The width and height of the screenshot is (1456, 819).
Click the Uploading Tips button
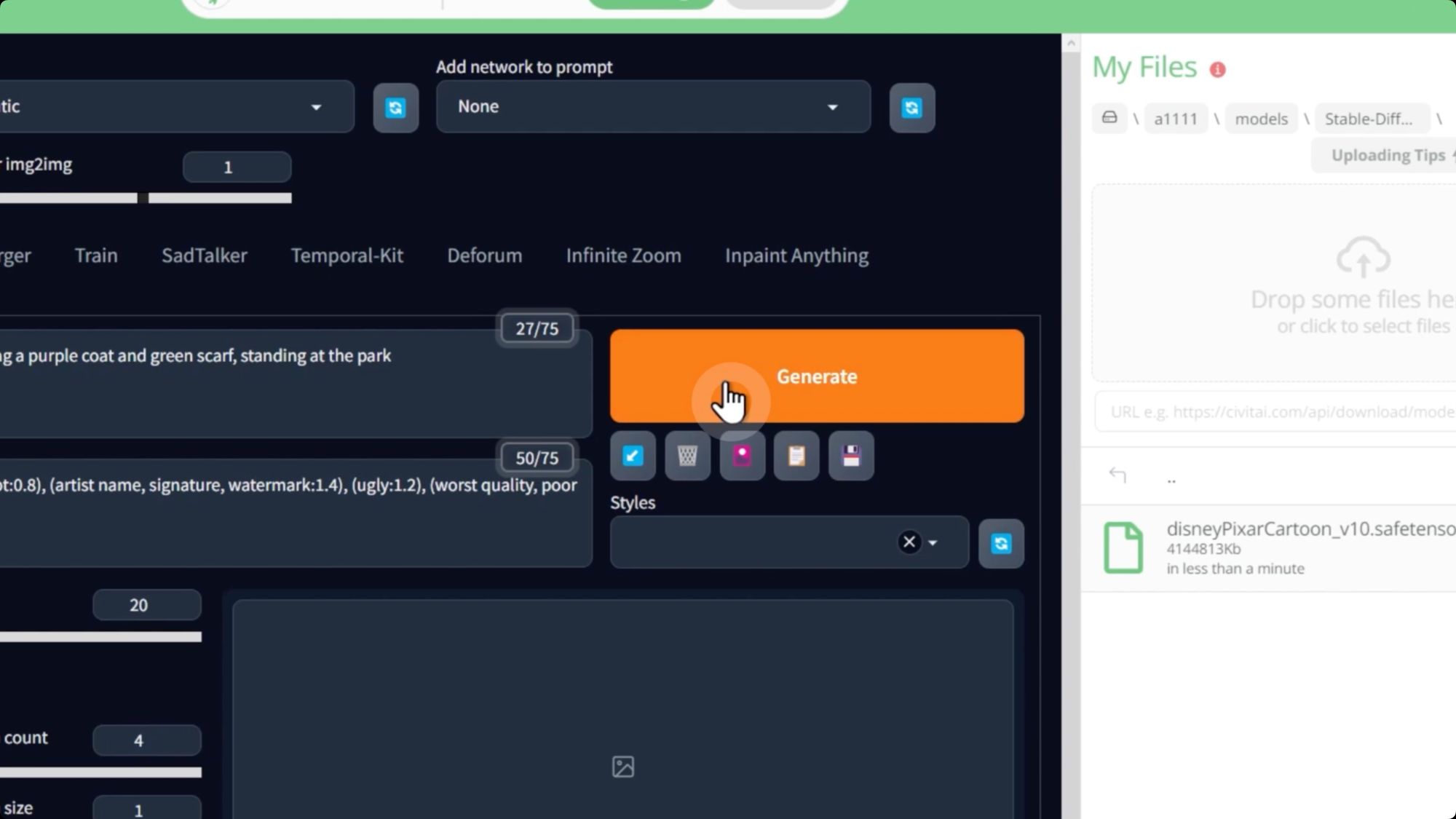pos(1387,156)
